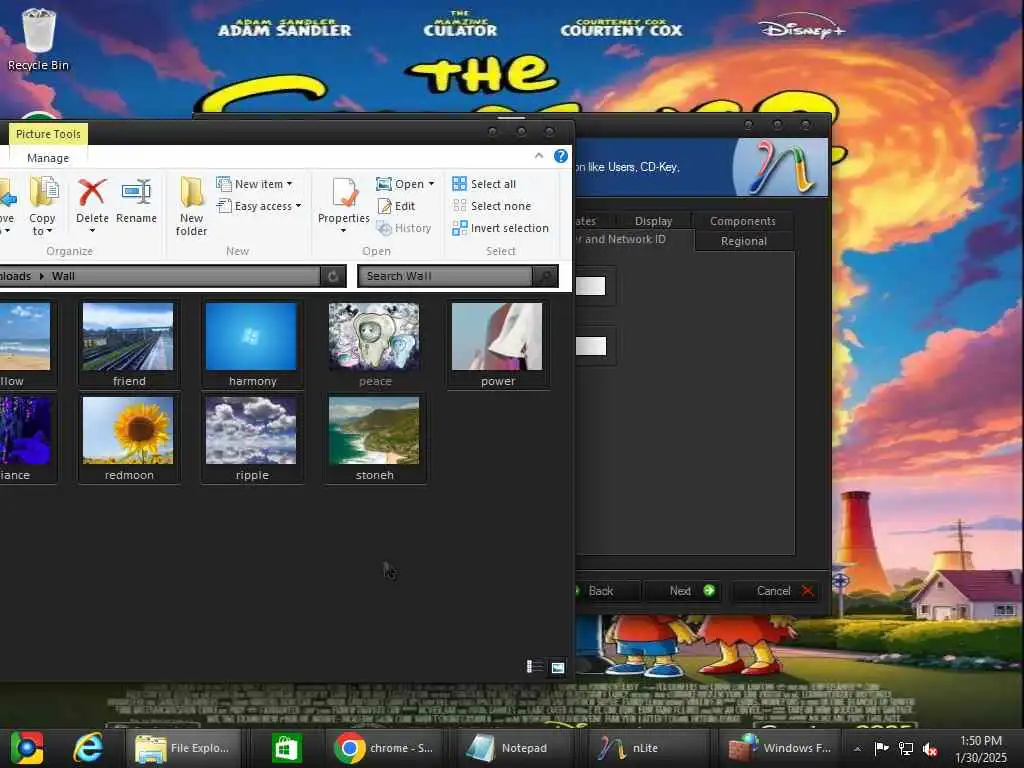This screenshot has height=768, width=1024.
Task: Switch to large thumbnails view icon
Action: pos(558,667)
